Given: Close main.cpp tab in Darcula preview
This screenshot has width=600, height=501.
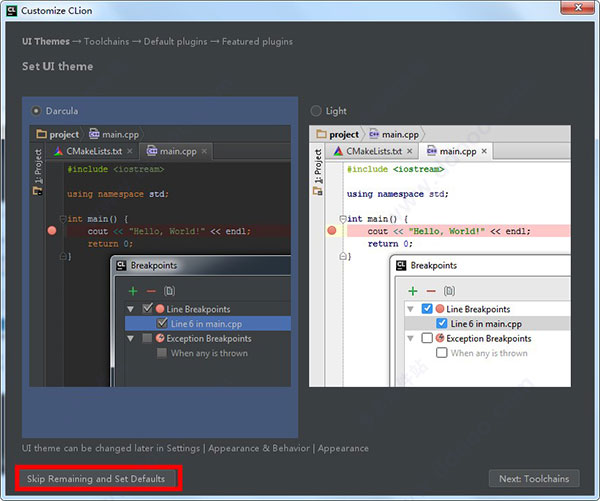Looking at the screenshot, I should (x=204, y=151).
